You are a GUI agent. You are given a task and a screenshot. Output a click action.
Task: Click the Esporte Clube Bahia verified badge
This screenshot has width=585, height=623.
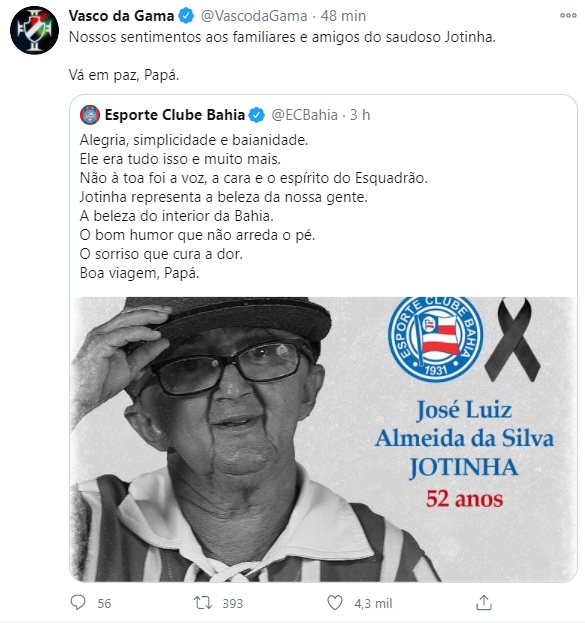pos(256,115)
